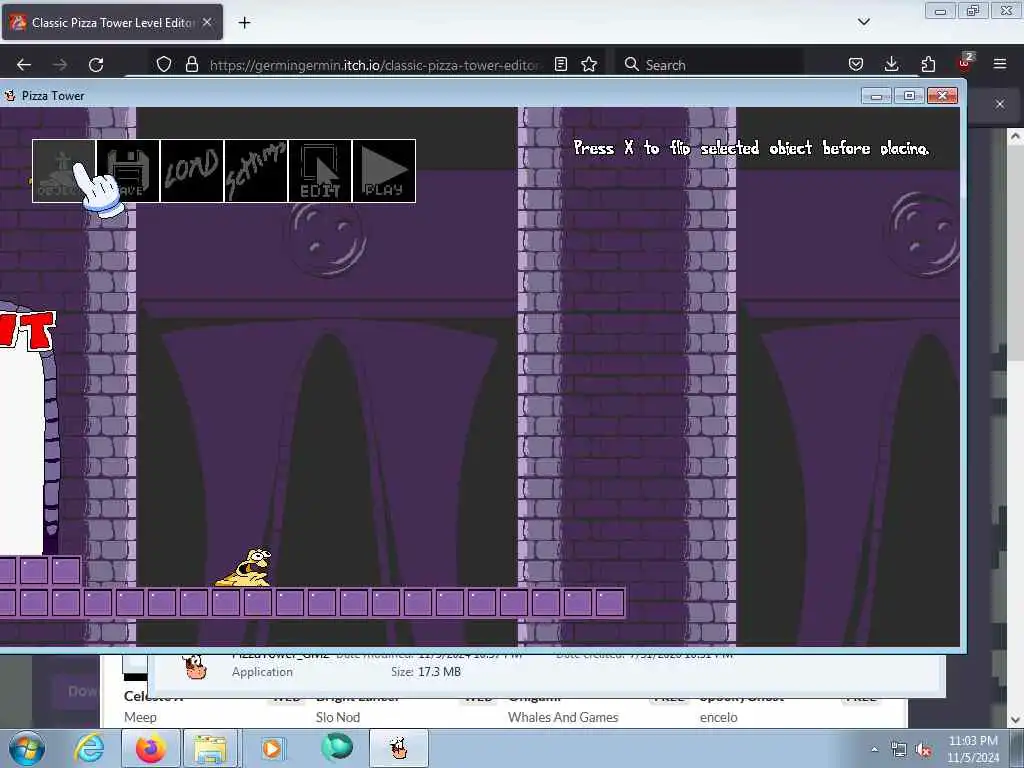Viewport: 1024px width, 768px height.
Task: Open the media player taskbar icon
Action: pyautogui.click(x=272, y=748)
